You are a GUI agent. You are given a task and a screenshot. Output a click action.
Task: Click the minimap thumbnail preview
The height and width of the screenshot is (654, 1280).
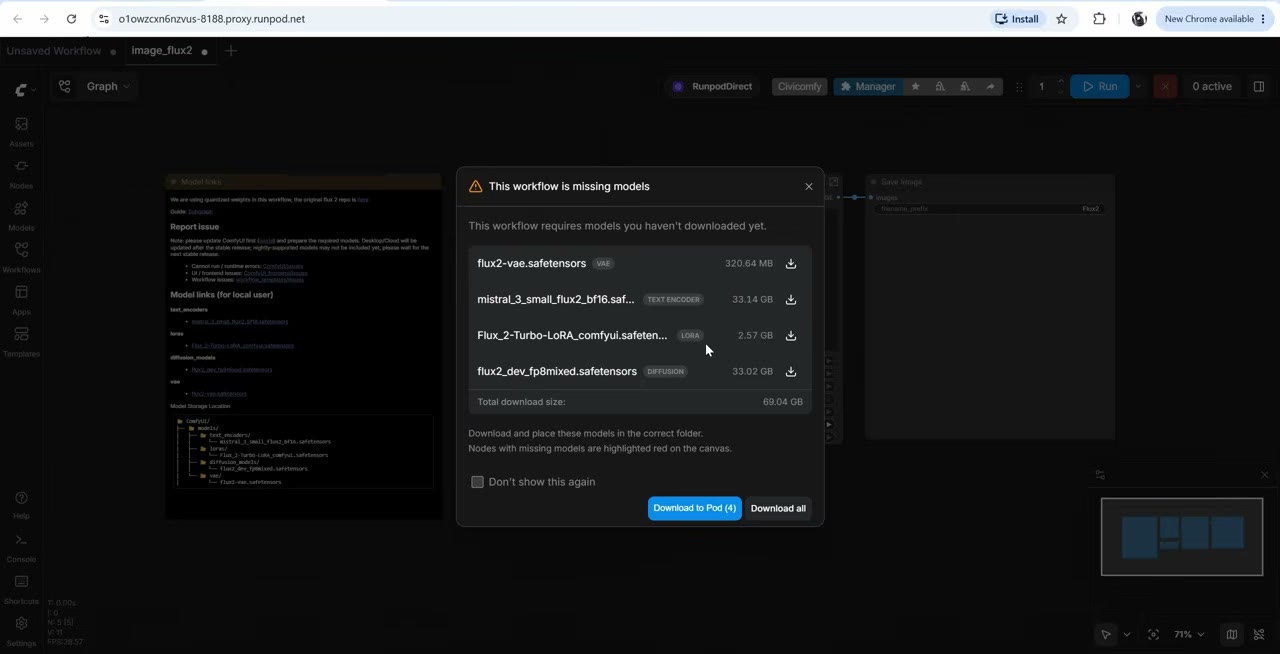tap(1182, 537)
